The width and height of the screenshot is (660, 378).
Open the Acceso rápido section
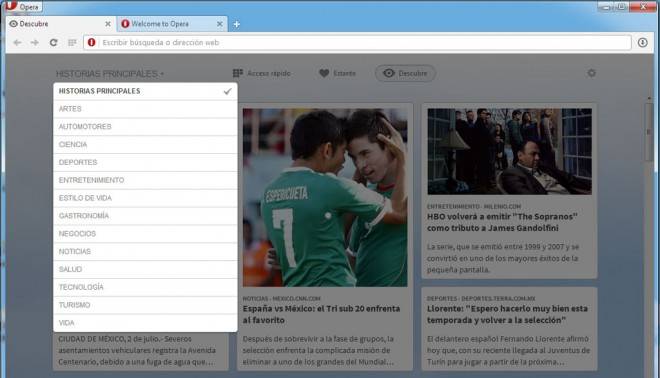[262, 73]
